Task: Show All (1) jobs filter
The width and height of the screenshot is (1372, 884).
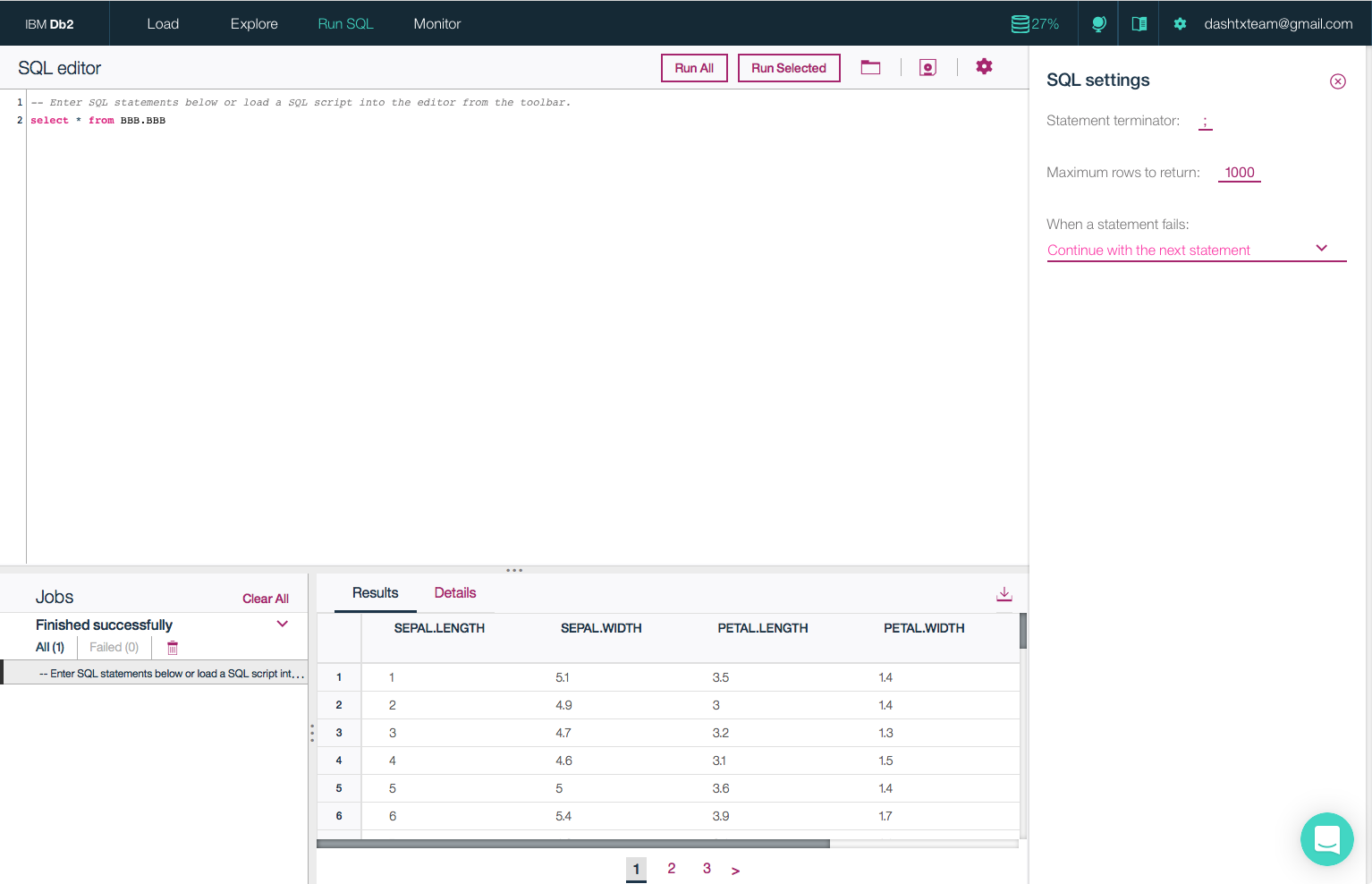Action: [50, 648]
